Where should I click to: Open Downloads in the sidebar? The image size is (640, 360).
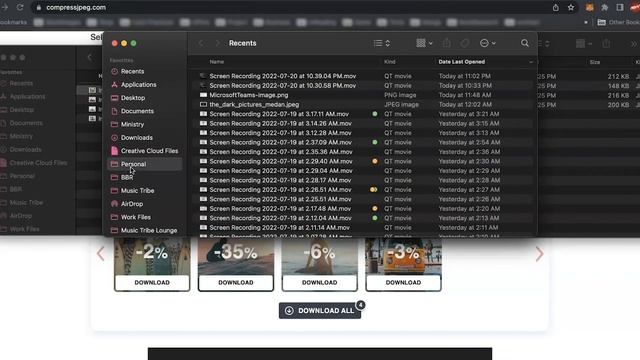coord(137,138)
